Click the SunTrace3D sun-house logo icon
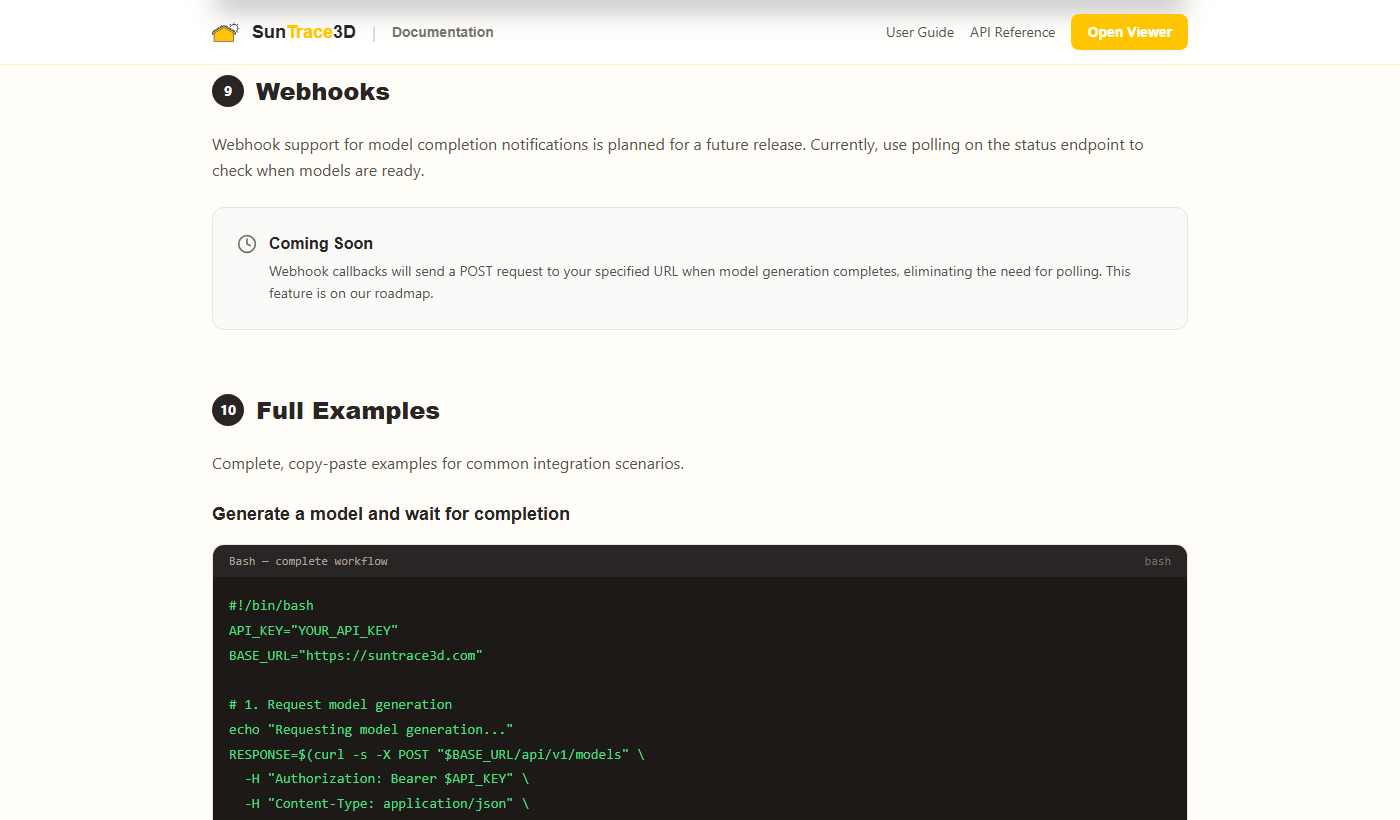Viewport: 1400px width, 820px height. coord(226,31)
